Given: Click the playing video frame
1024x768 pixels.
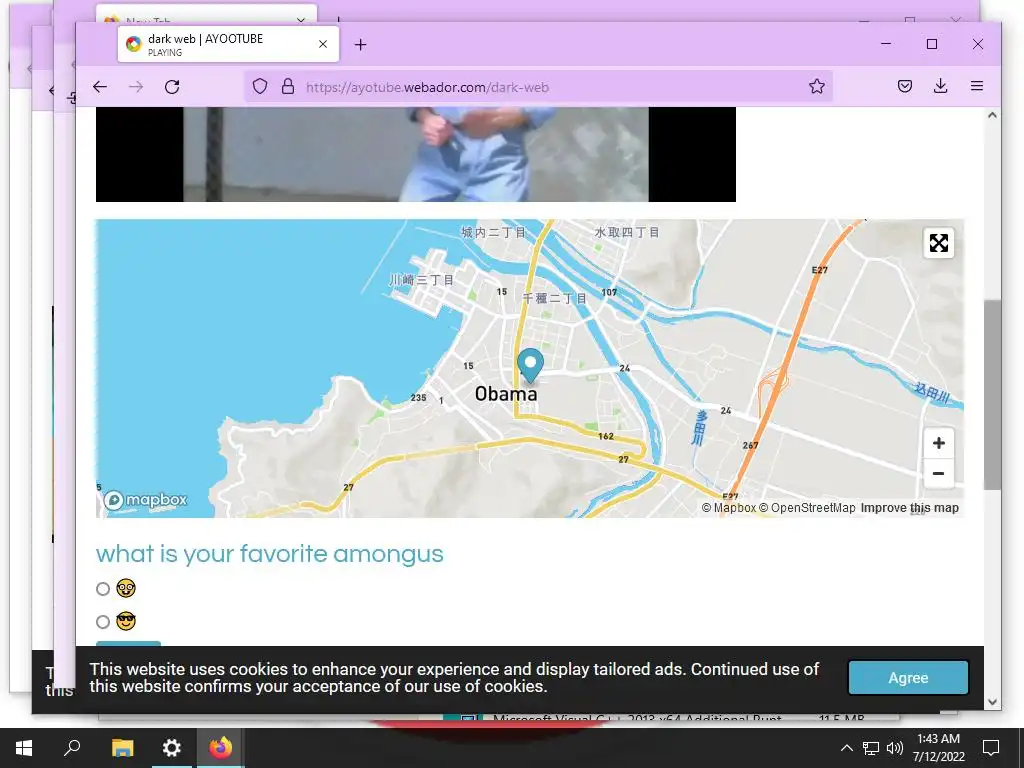Looking at the screenshot, I should point(415,154).
